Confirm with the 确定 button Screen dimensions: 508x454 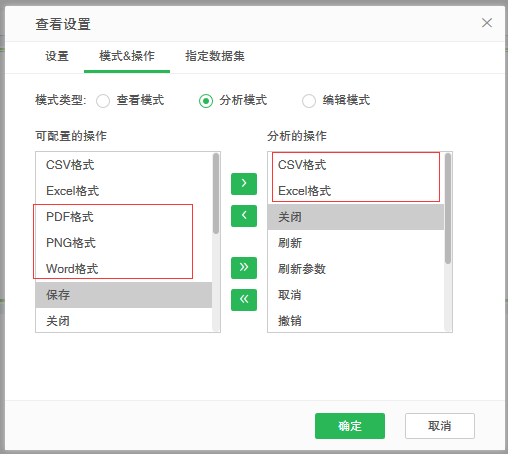coord(350,426)
